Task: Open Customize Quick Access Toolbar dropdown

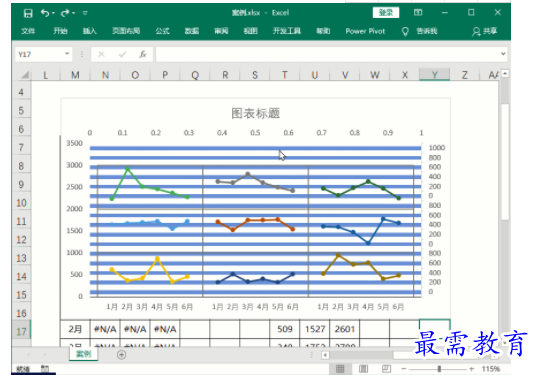Action: click(85, 13)
